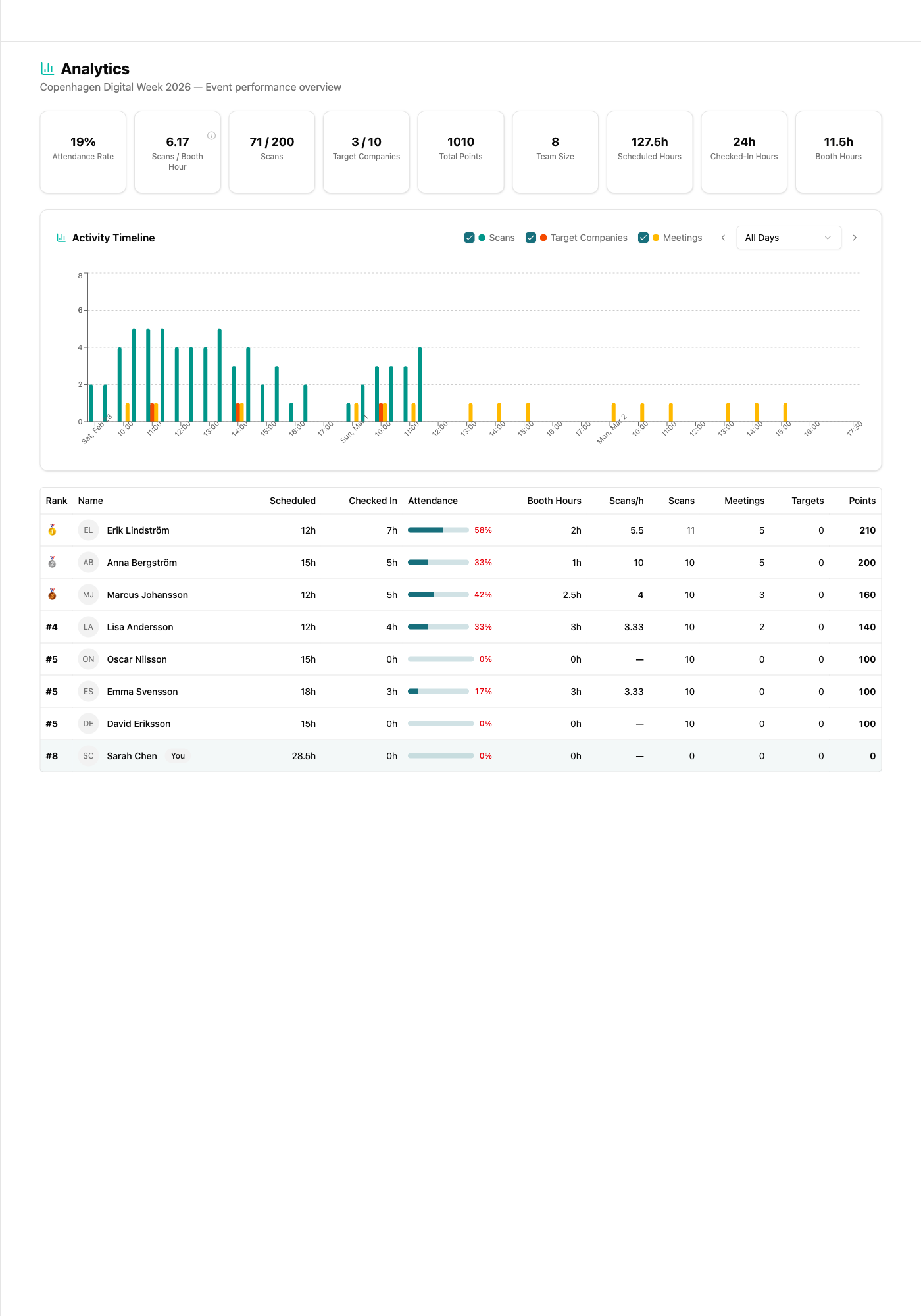The image size is (921, 1316).
Task: Click the AB avatar
Action: [x=88, y=563]
